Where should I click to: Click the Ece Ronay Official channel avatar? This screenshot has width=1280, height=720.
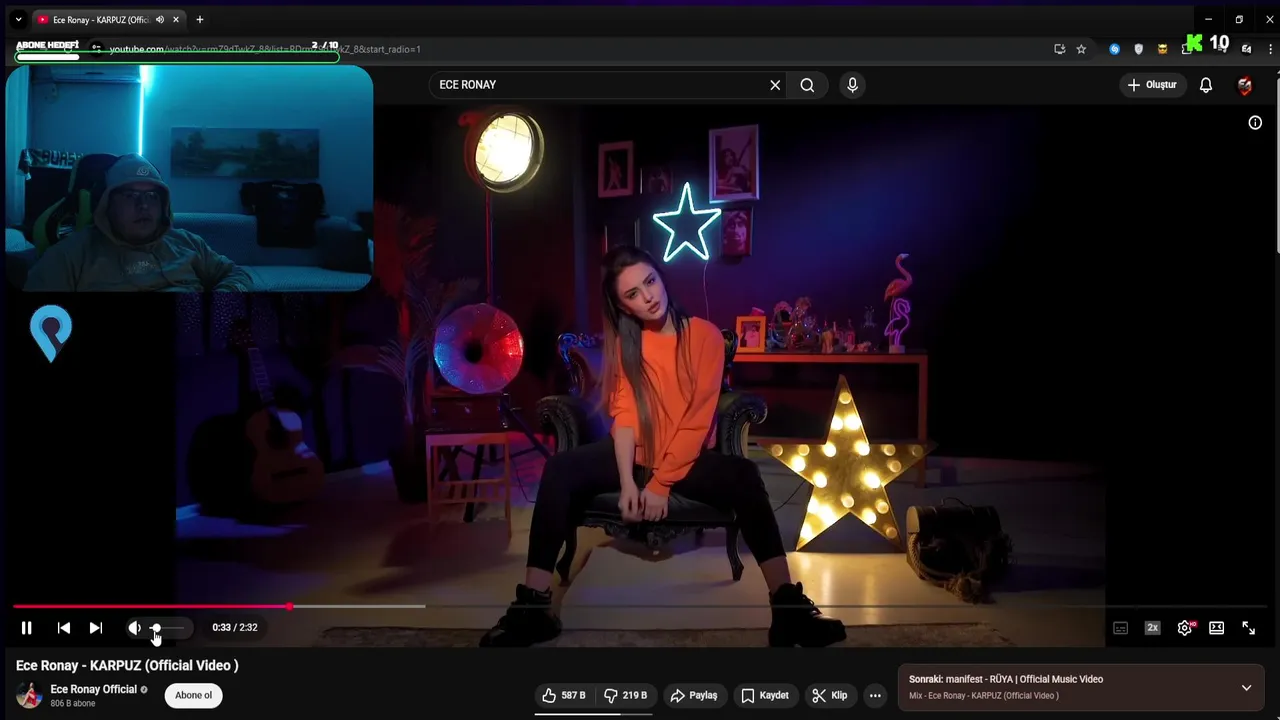point(29,695)
